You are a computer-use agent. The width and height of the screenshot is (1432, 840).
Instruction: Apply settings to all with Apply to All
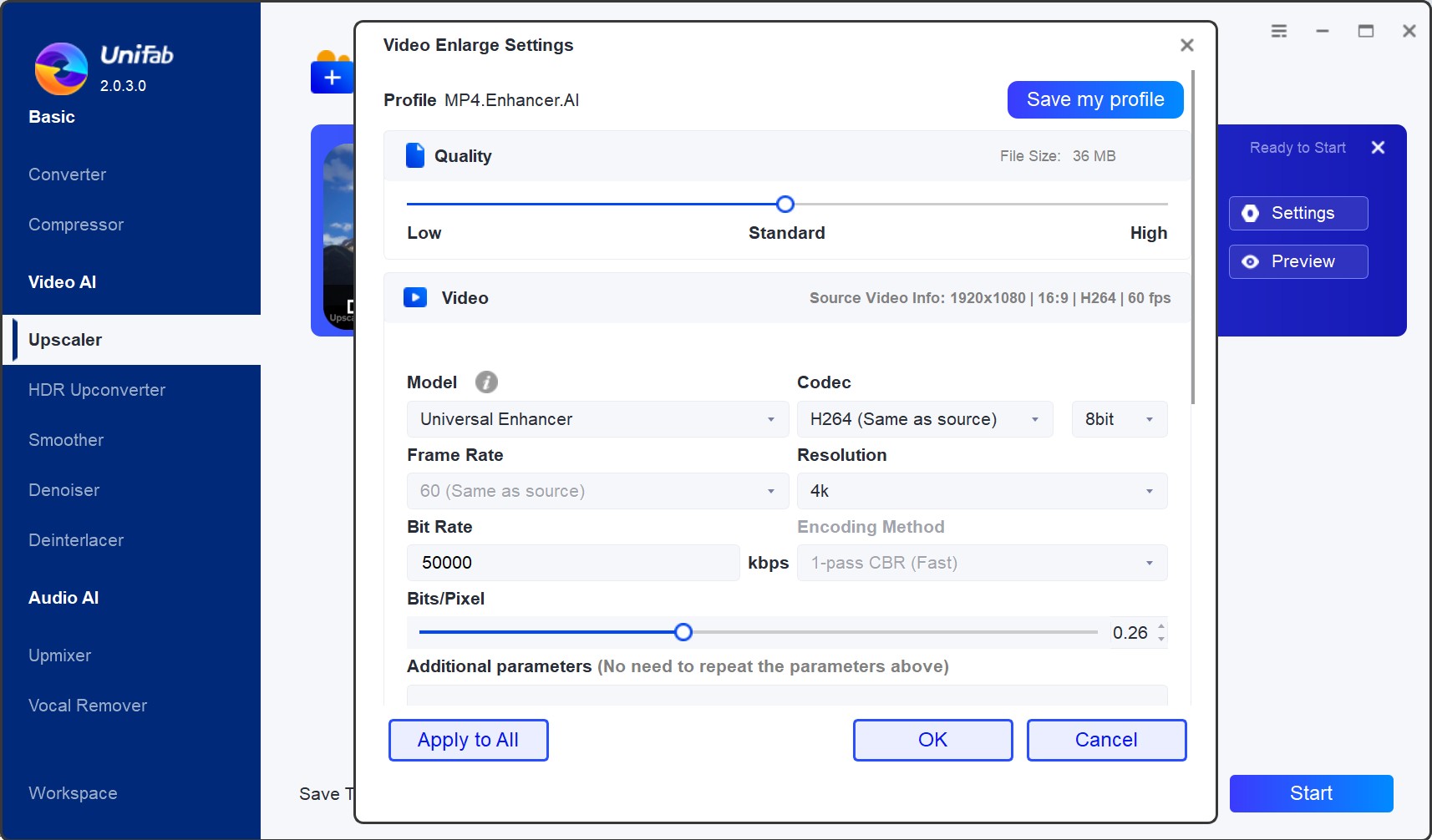pyautogui.click(x=468, y=740)
